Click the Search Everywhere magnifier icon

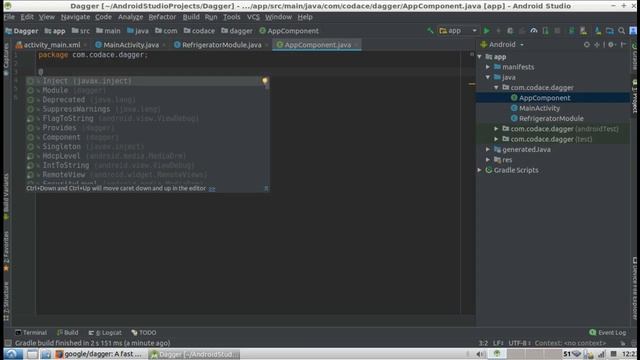622,31
